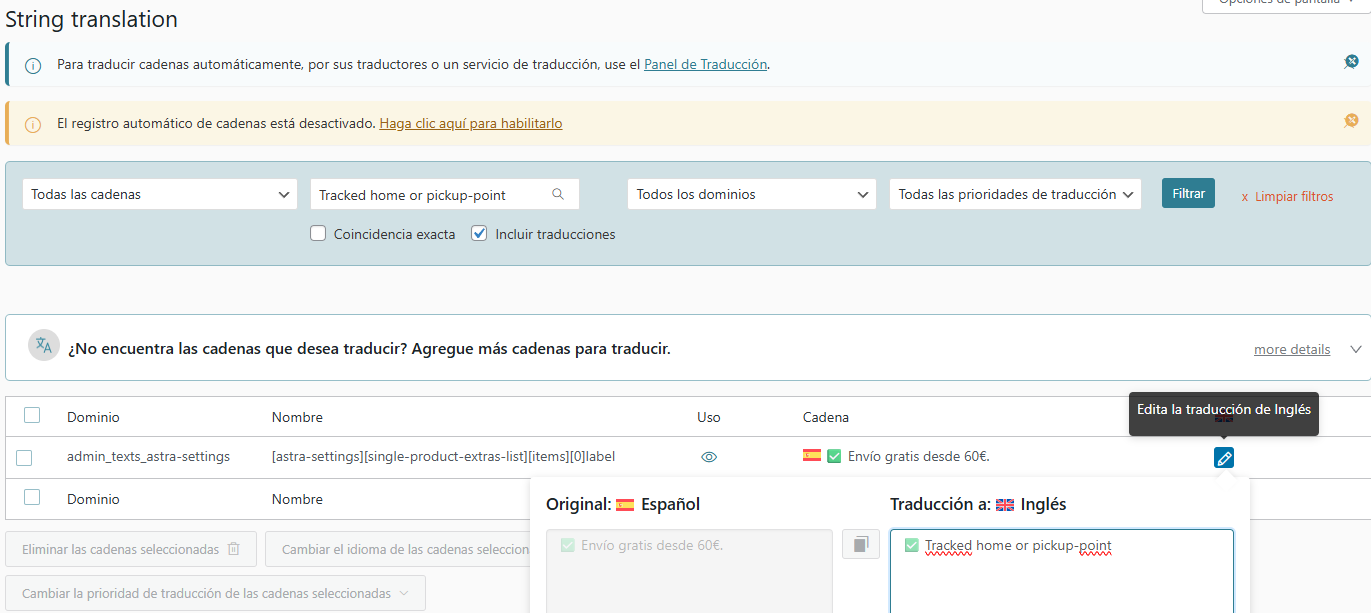Click the pencil icon to edit English translation
This screenshot has height=613, width=1371.
pyautogui.click(x=1223, y=458)
